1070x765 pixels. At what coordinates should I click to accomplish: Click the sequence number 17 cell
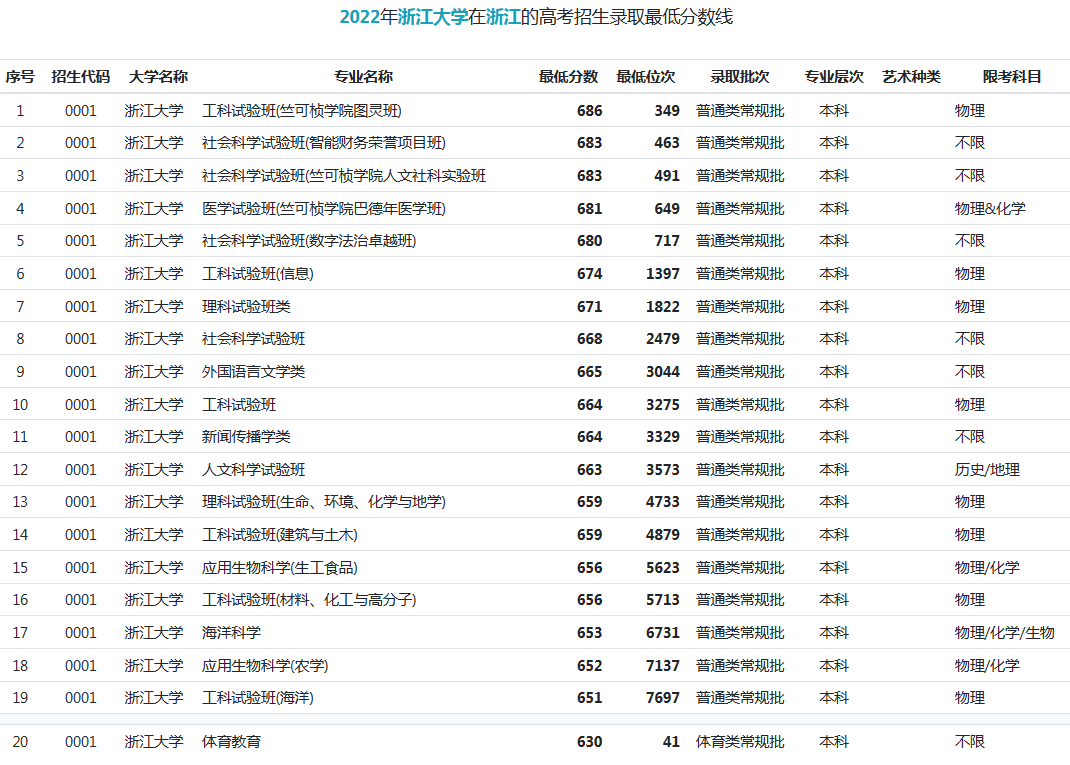pos(20,633)
